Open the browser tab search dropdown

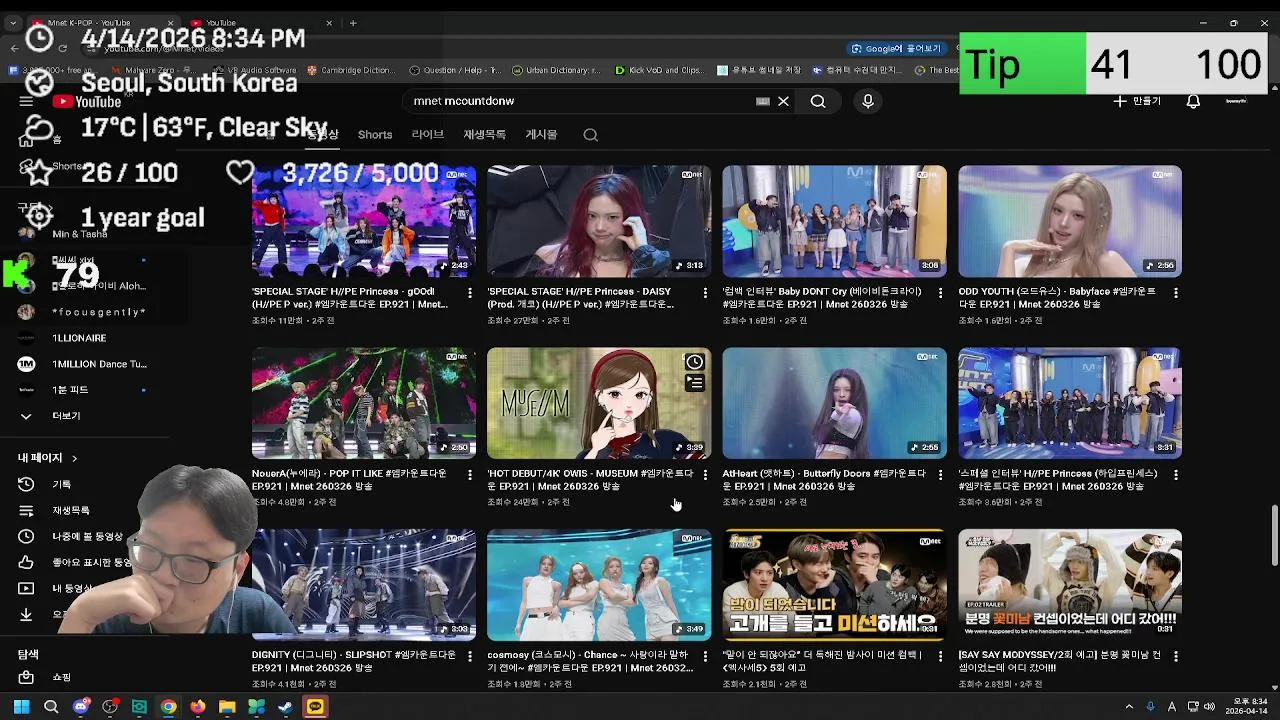pos(13,23)
